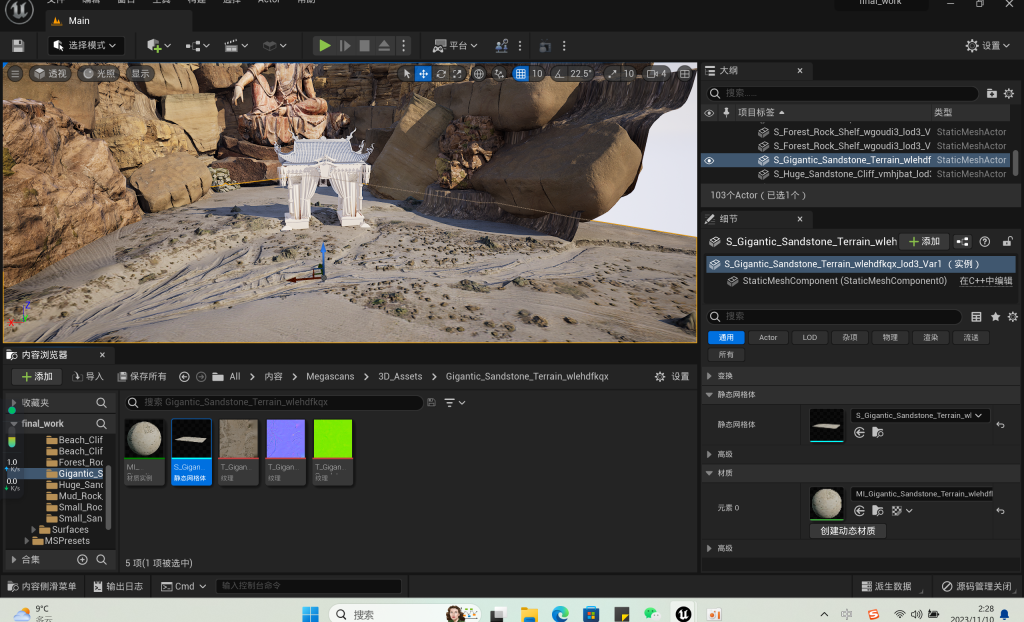1024x622 pixels.
Task: Save the current level with the disk icon
Action: pos(18,46)
